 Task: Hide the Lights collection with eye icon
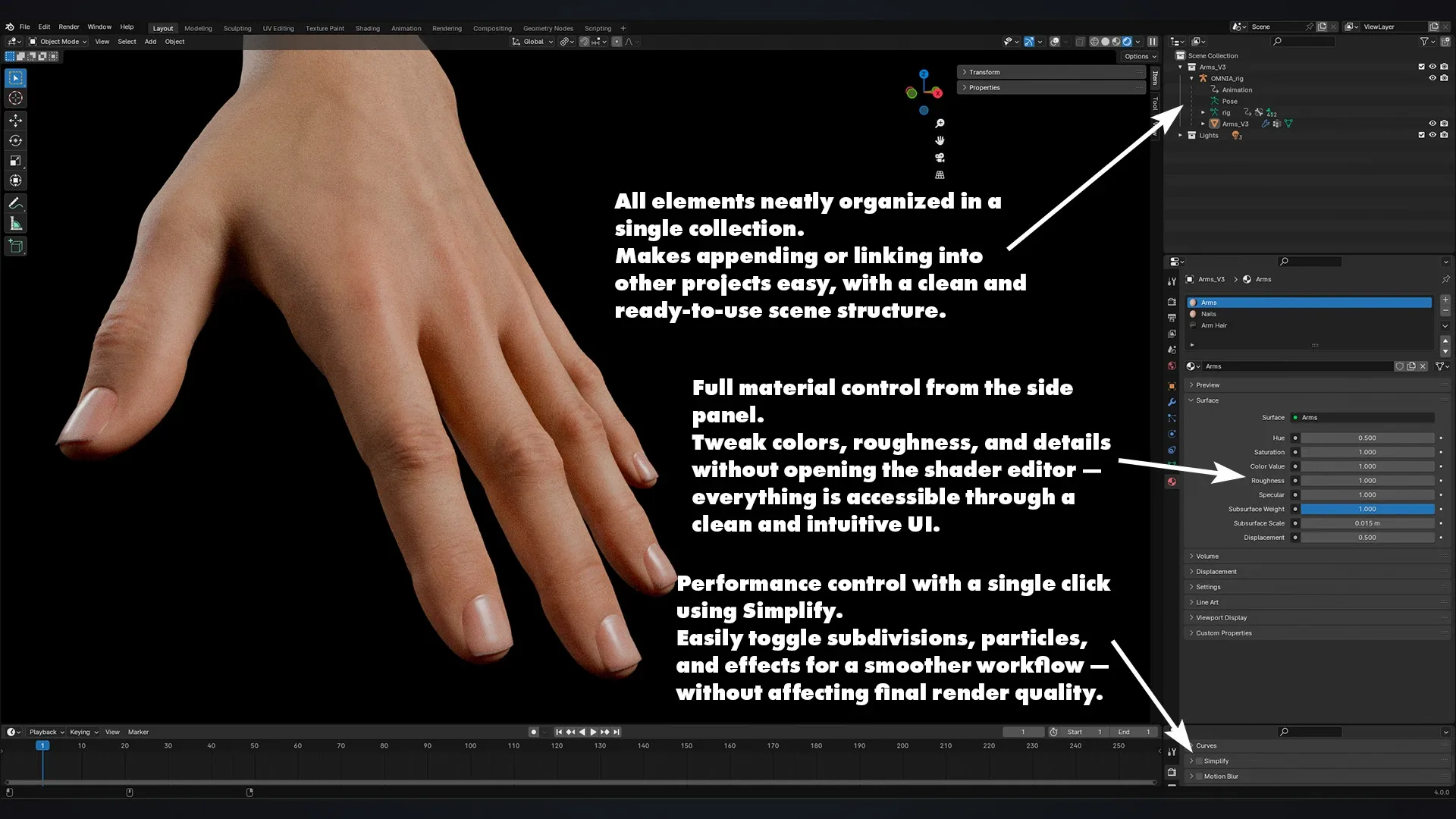pos(1432,135)
